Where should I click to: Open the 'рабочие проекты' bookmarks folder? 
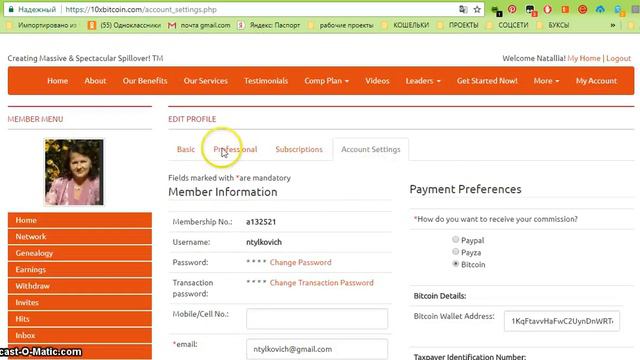pos(340,25)
